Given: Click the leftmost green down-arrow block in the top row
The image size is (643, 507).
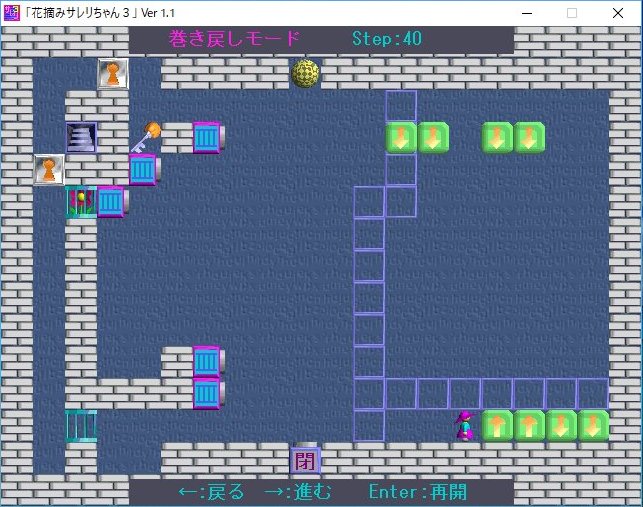Looking at the screenshot, I should (x=401, y=137).
